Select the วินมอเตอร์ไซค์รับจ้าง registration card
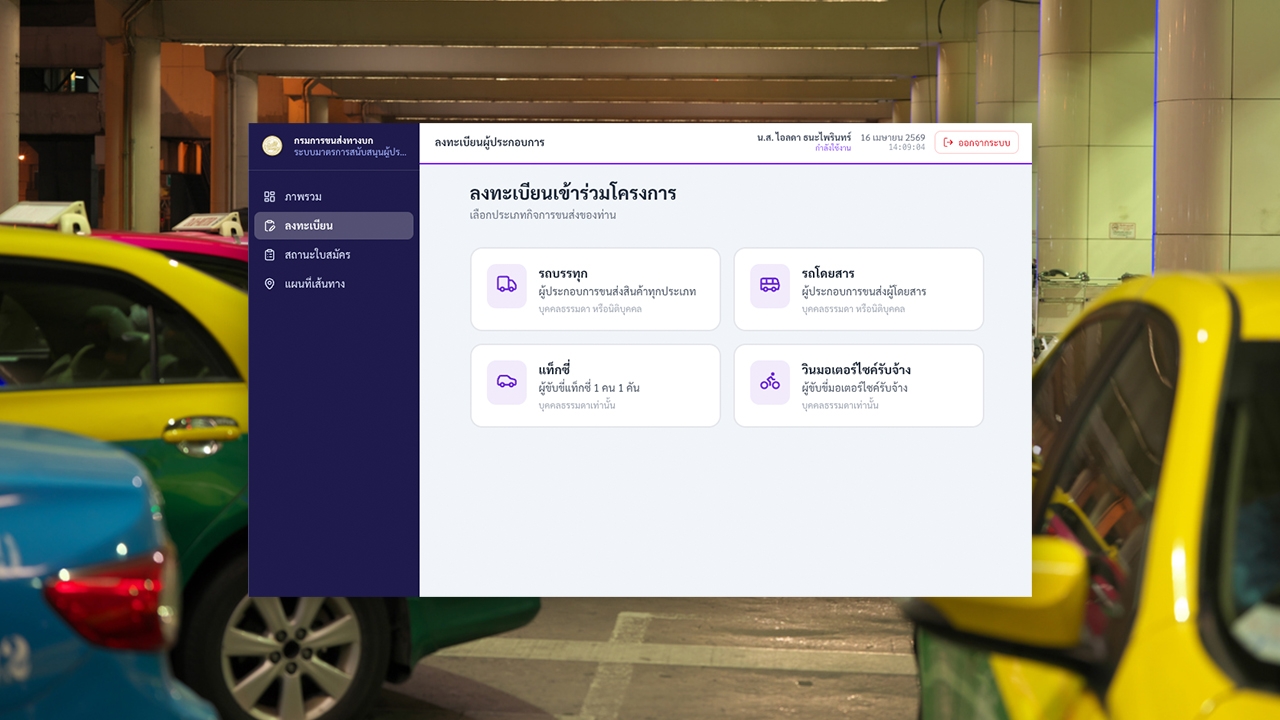1280x720 pixels. (x=858, y=386)
